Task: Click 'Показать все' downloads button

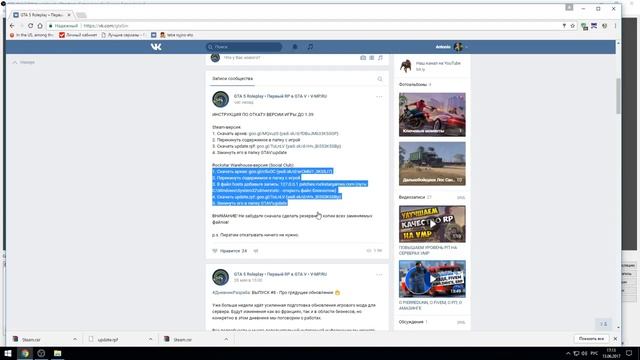Action: click(591, 339)
